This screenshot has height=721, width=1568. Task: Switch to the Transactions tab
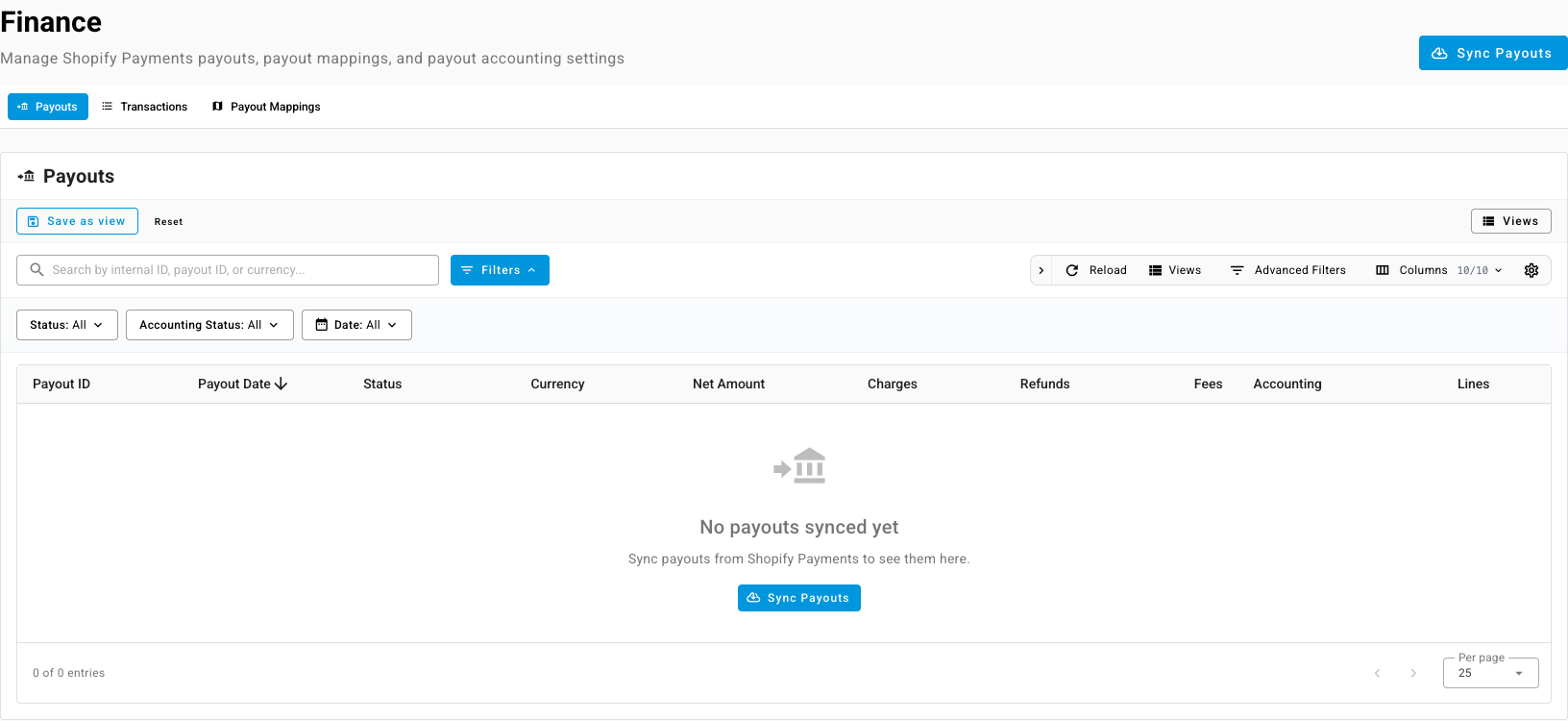pyautogui.click(x=145, y=107)
